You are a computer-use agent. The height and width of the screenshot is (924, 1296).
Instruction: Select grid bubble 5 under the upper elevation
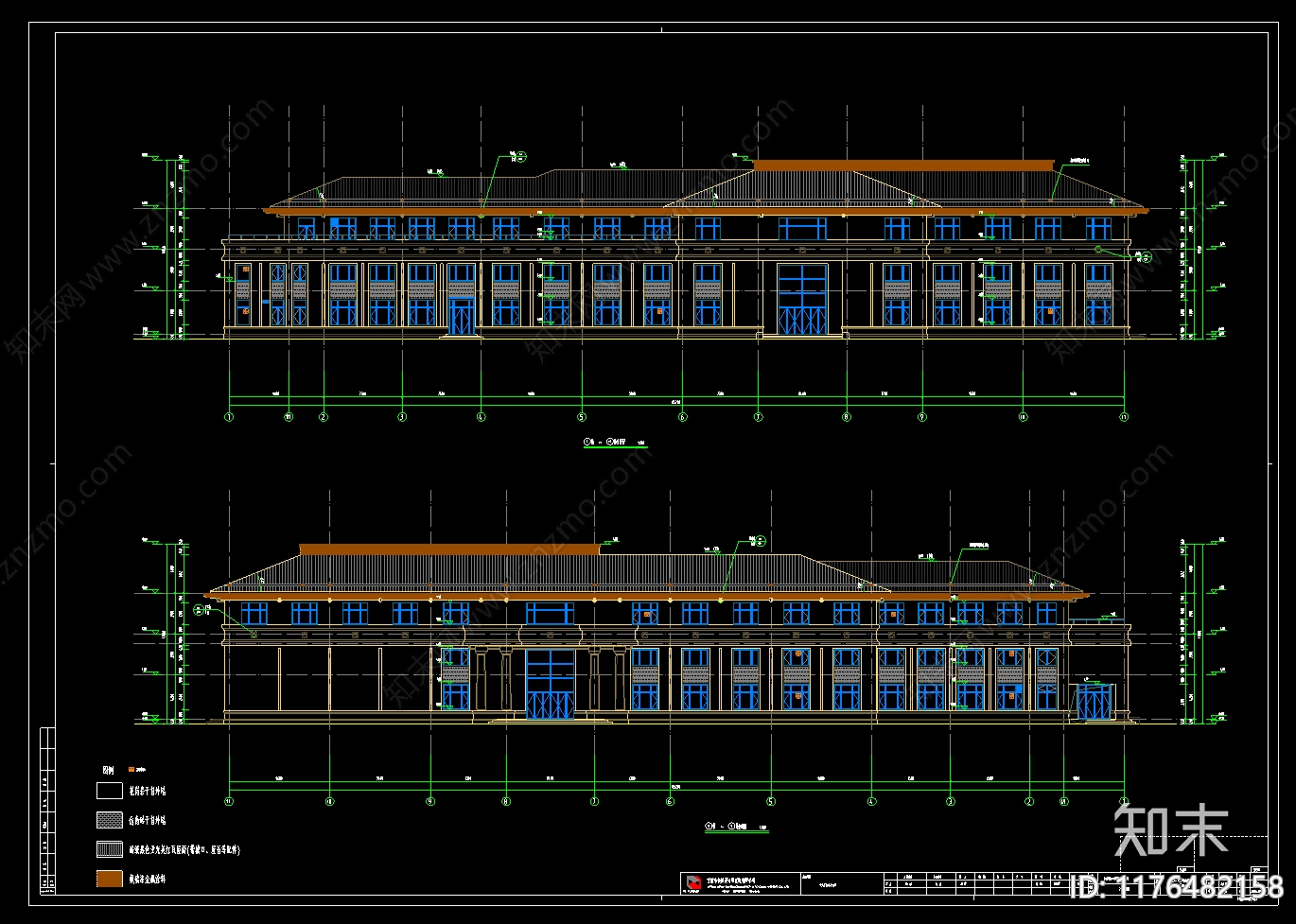point(581,416)
